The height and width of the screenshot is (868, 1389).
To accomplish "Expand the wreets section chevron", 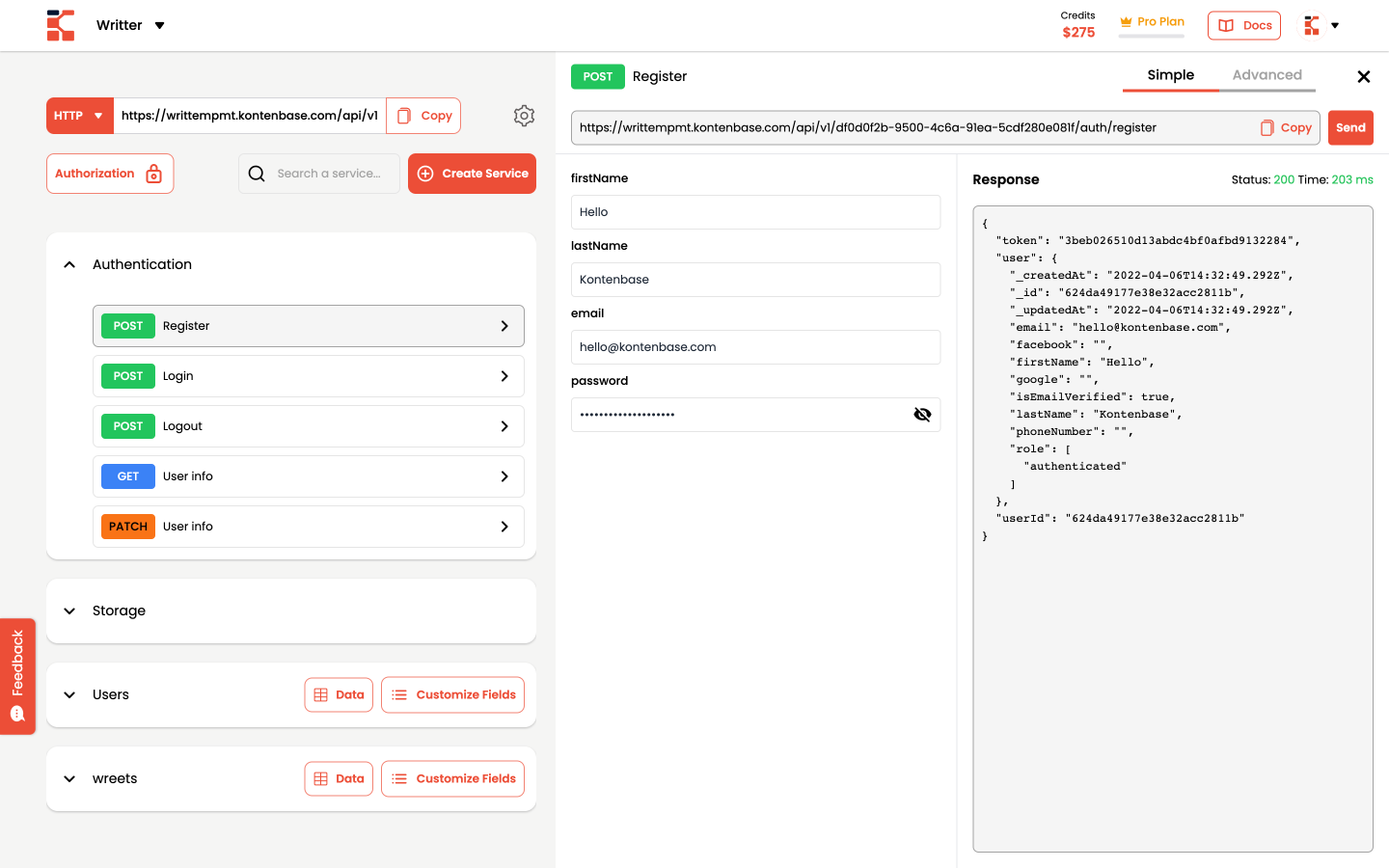I will tap(69, 778).
